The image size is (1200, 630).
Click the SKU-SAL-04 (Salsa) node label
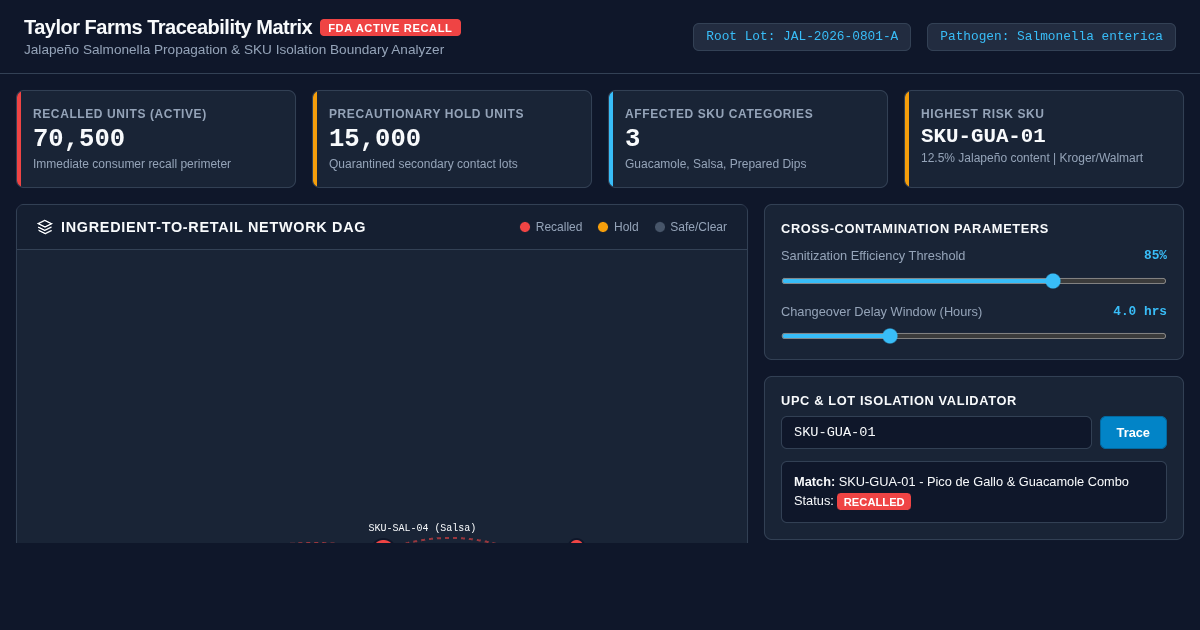click(422, 528)
